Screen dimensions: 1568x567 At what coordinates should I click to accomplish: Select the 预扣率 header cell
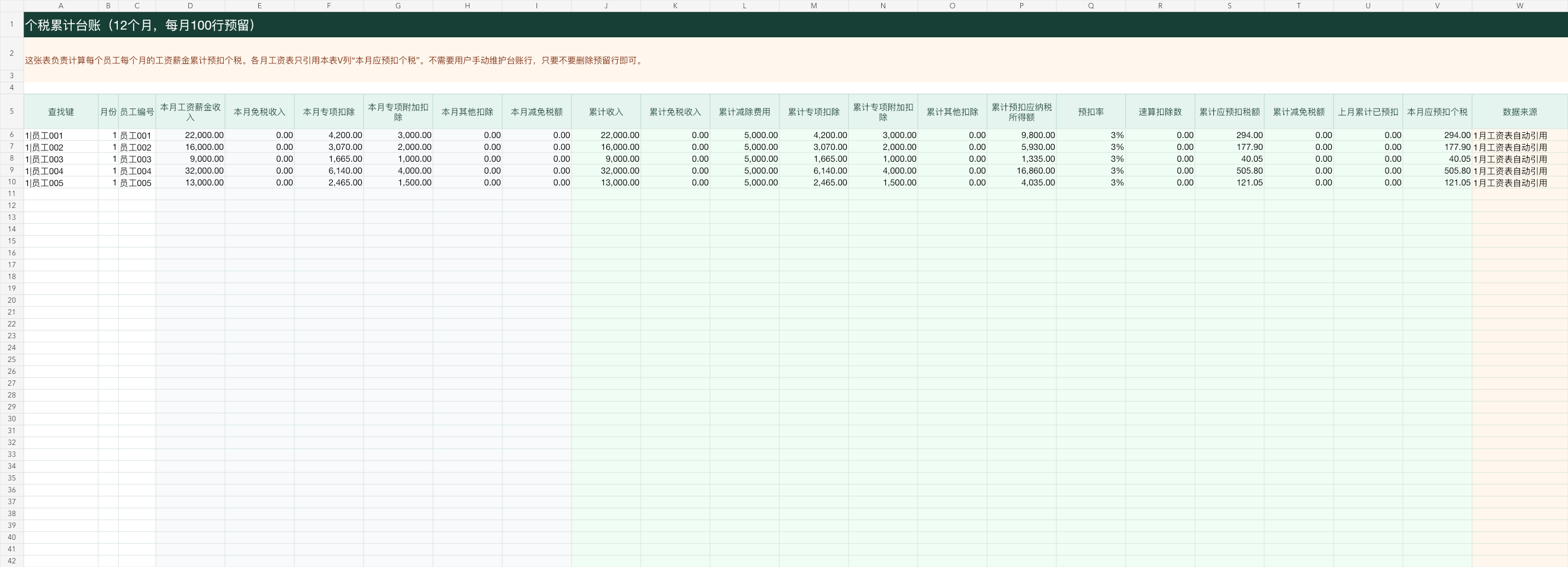(x=1091, y=111)
